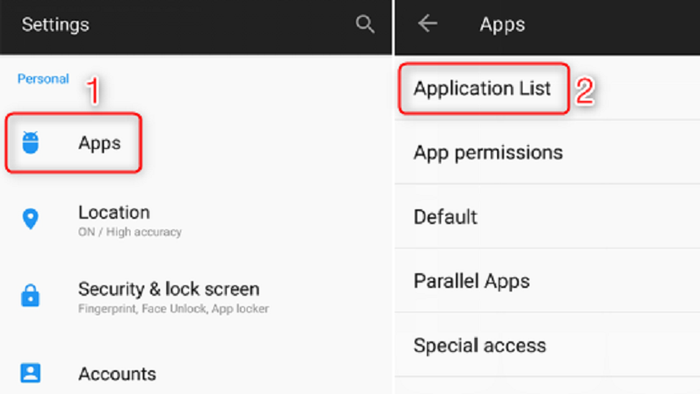Tap Fingerprint, Face Unlock, App locker subtitle
Viewport: 700px width, 394px height.
pyautogui.click(x=173, y=309)
